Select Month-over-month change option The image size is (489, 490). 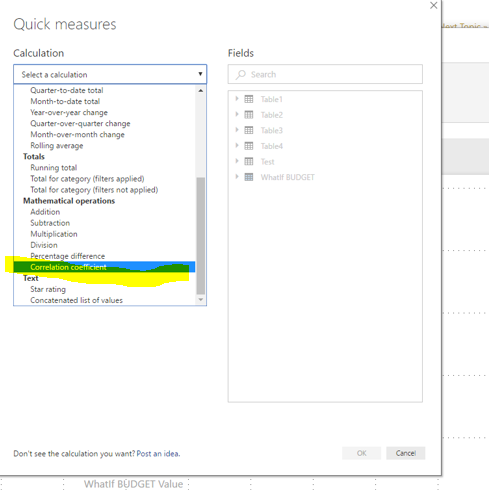coord(77,134)
